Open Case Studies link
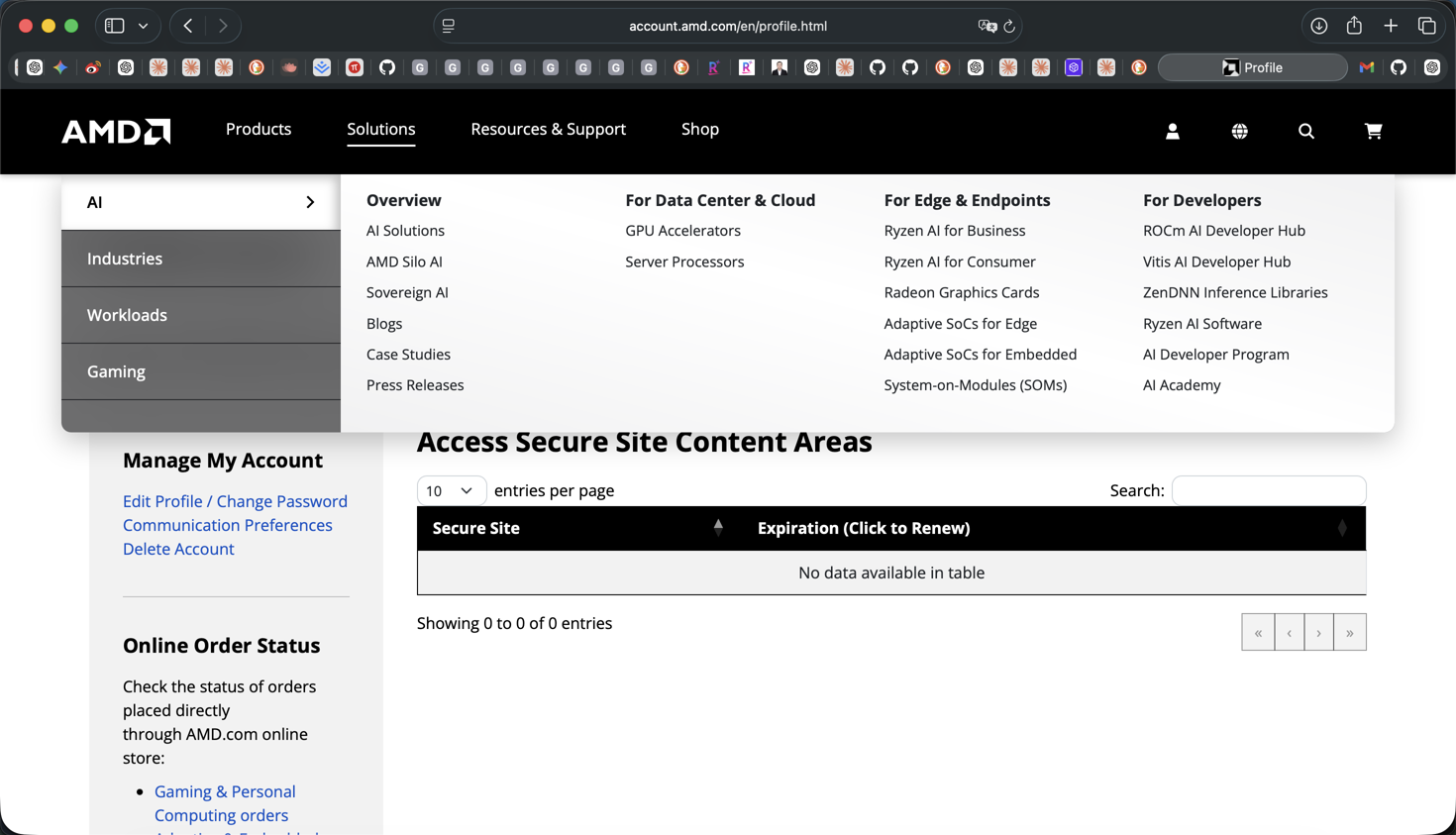The width and height of the screenshot is (1456, 835). (x=408, y=355)
